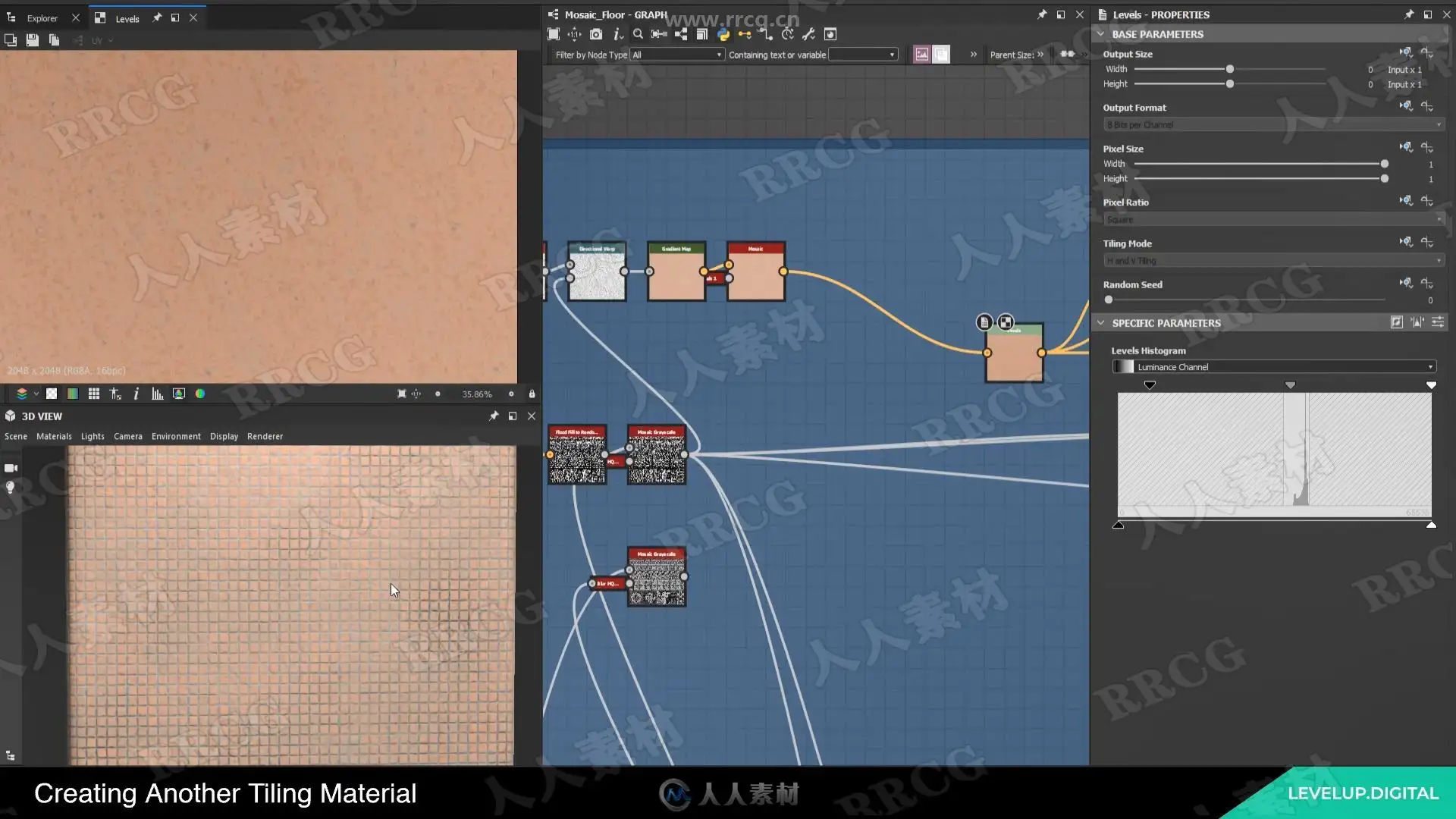The image size is (1456, 819).
Task: Click the magnifier search icon in graph toolbar
Action: click(x=638, y=34)
